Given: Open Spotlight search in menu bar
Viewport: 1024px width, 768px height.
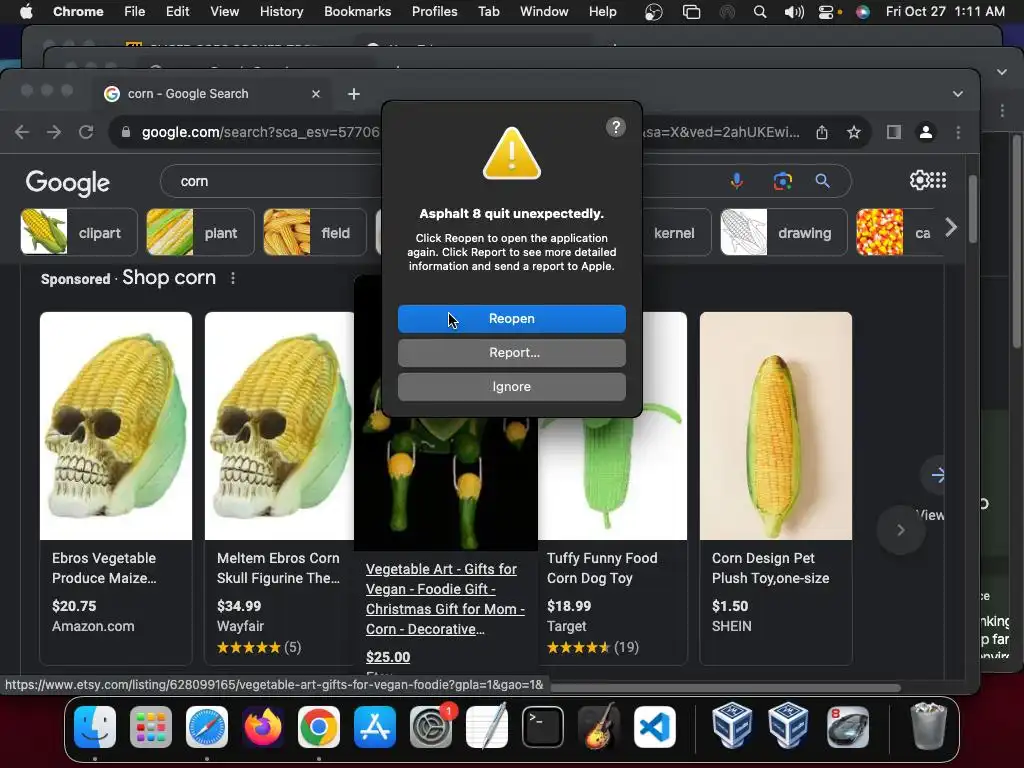Looking at the screenshot, I should tap(760, 12).
